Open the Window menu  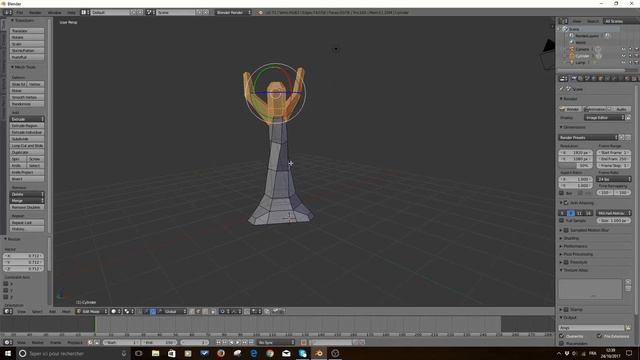(x=55, y=13)
